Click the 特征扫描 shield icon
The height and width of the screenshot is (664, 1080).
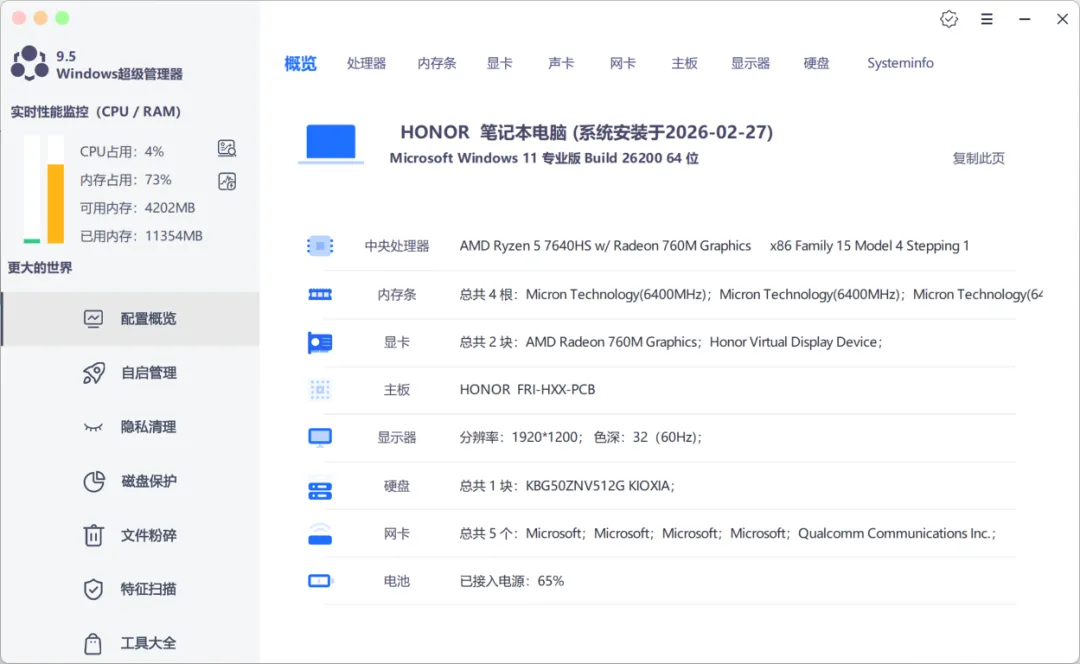(93, 589)
